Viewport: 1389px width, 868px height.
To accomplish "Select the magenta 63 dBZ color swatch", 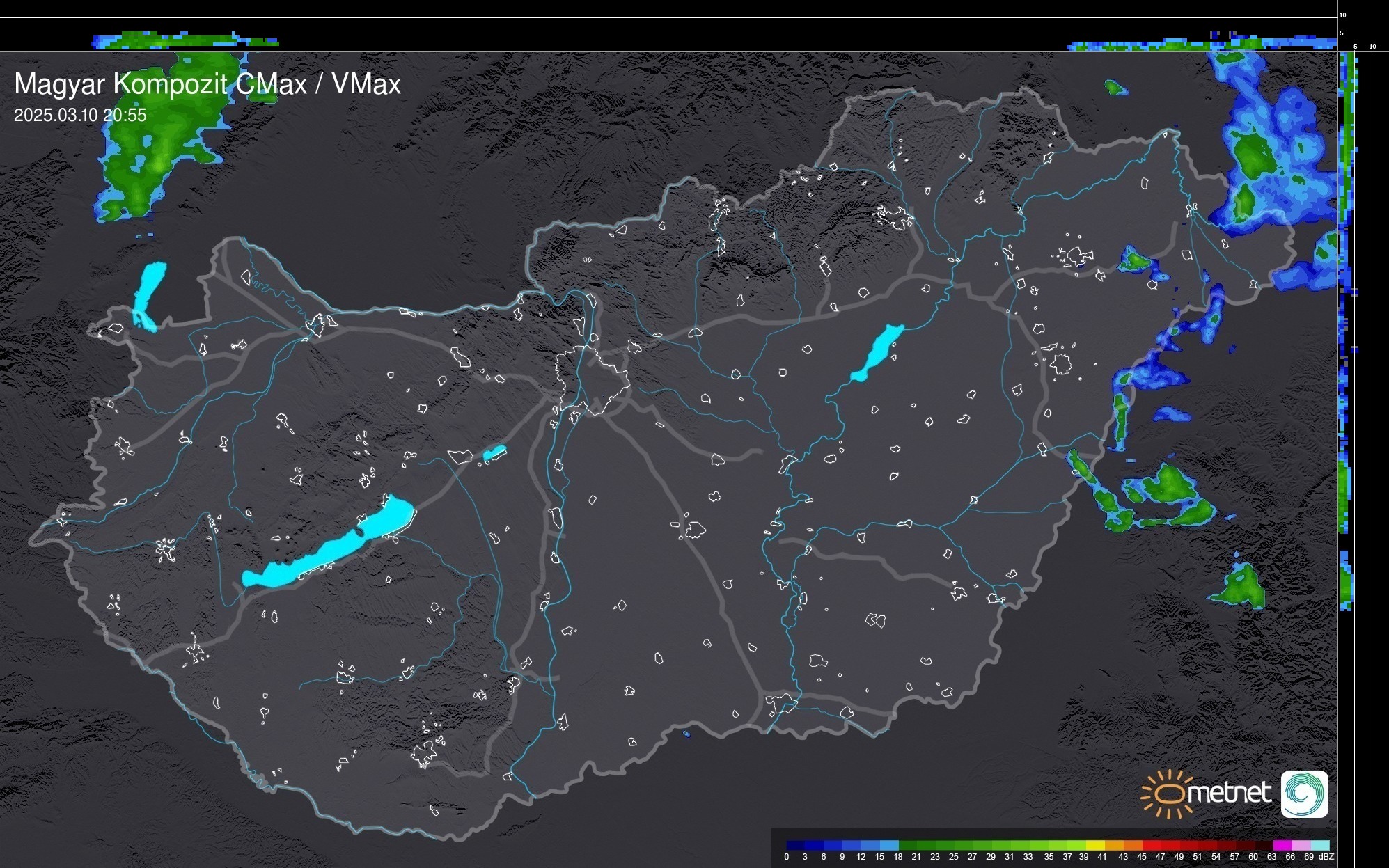I will point(1282,846).
